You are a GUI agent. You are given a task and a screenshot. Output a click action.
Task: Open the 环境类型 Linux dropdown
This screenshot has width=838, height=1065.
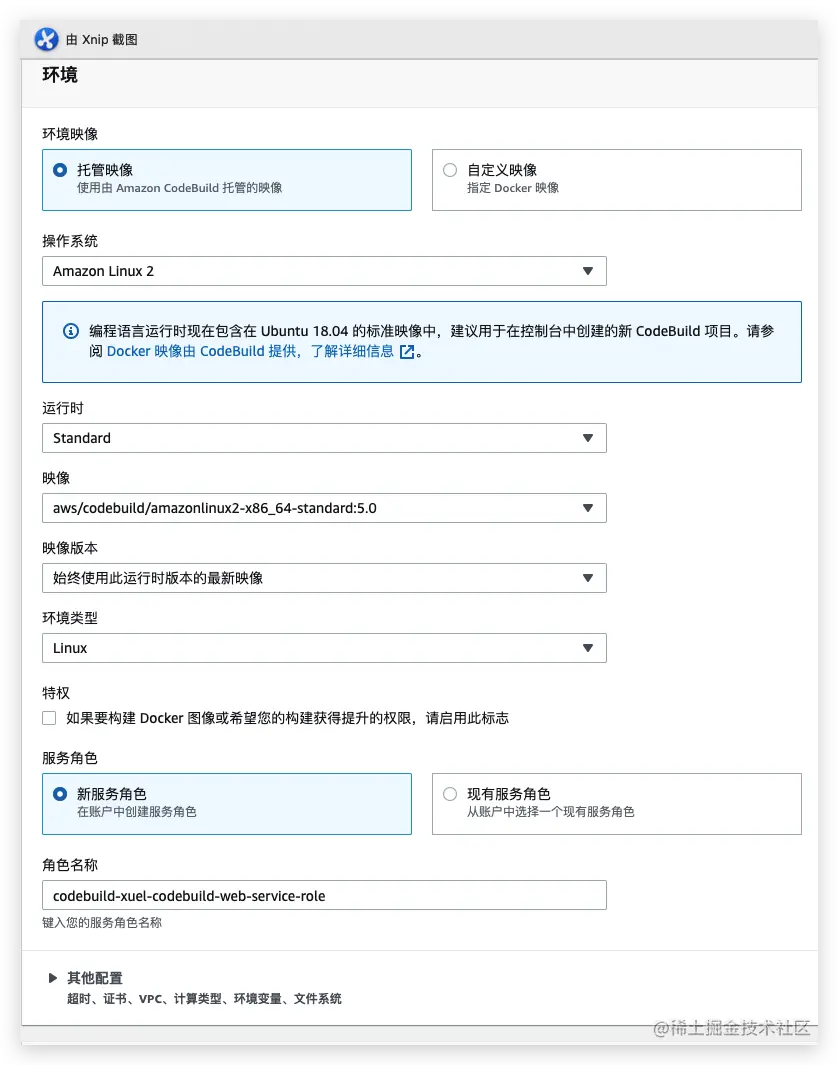pyautogui.click(x=324, y=648)
